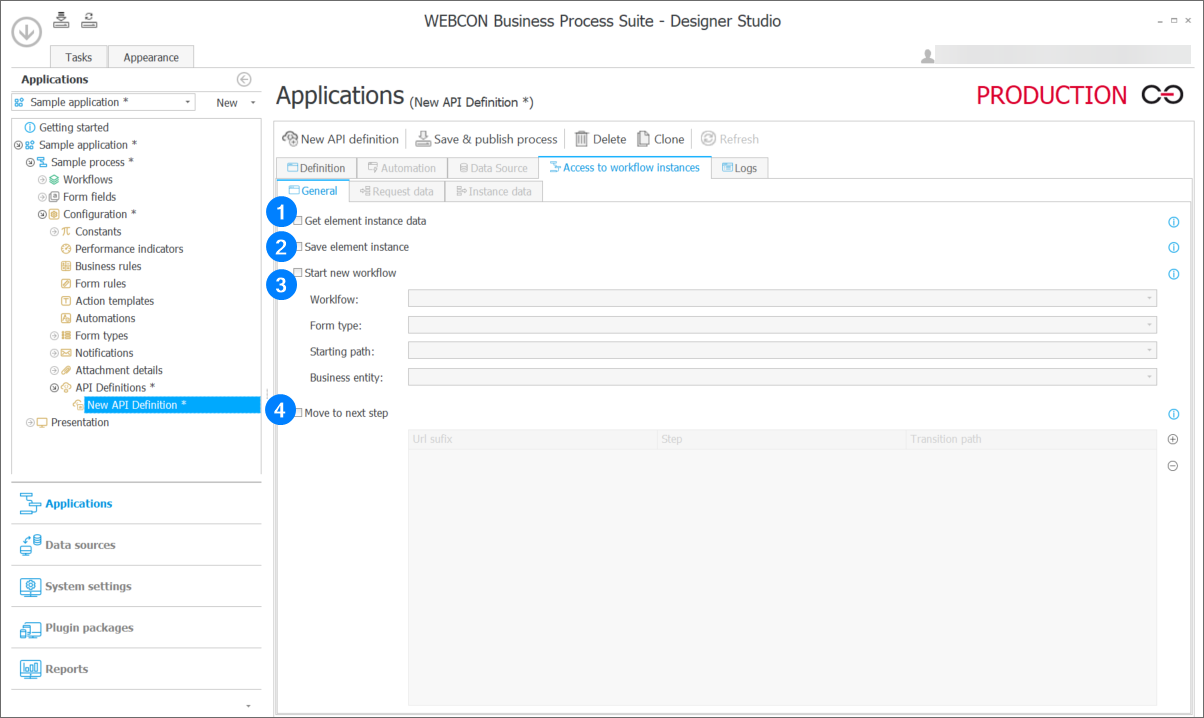The image size is (1204, 718).
Task: Click the Data sources navigation icon
Action: click(29, 545)
